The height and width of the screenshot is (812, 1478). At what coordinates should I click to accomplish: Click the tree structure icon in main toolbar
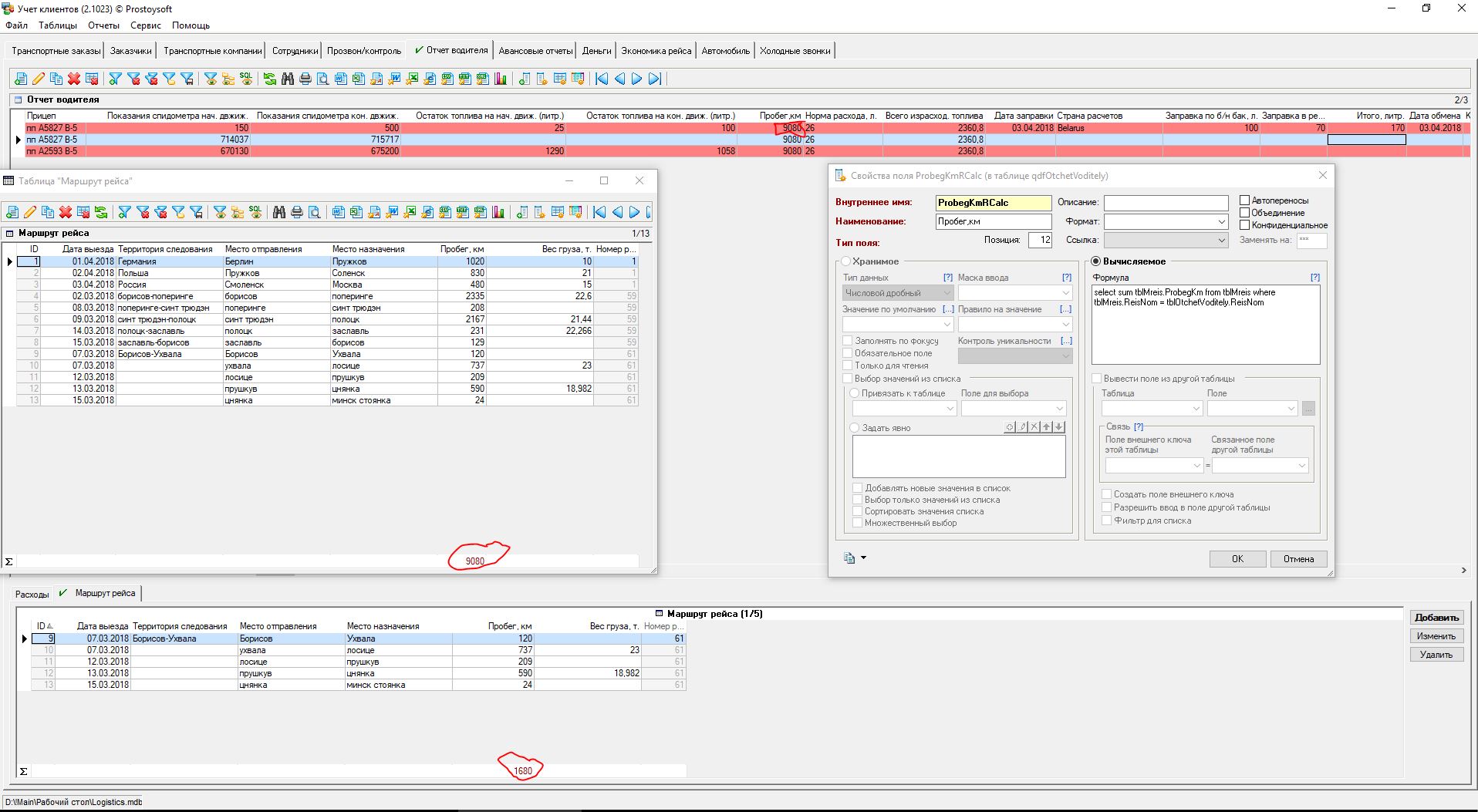(228, 79)
